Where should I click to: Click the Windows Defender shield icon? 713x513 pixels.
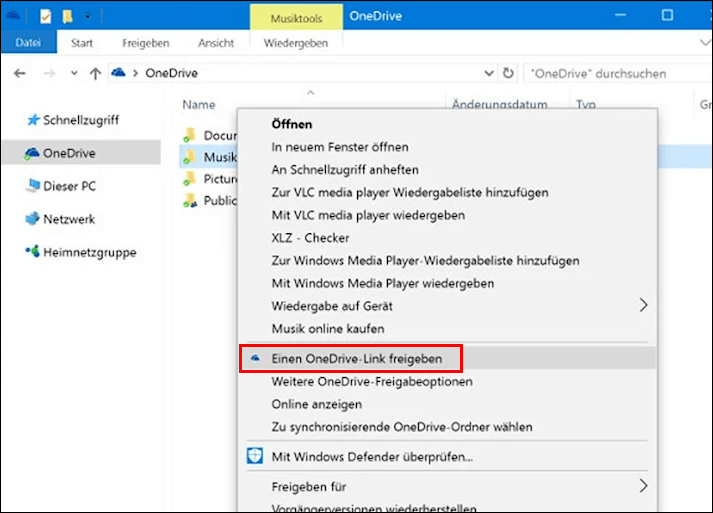point(255,456)
